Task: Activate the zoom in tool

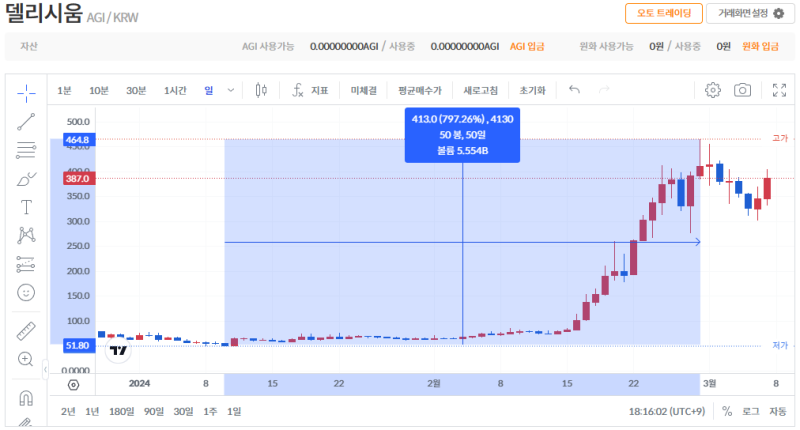Action: 26,359
